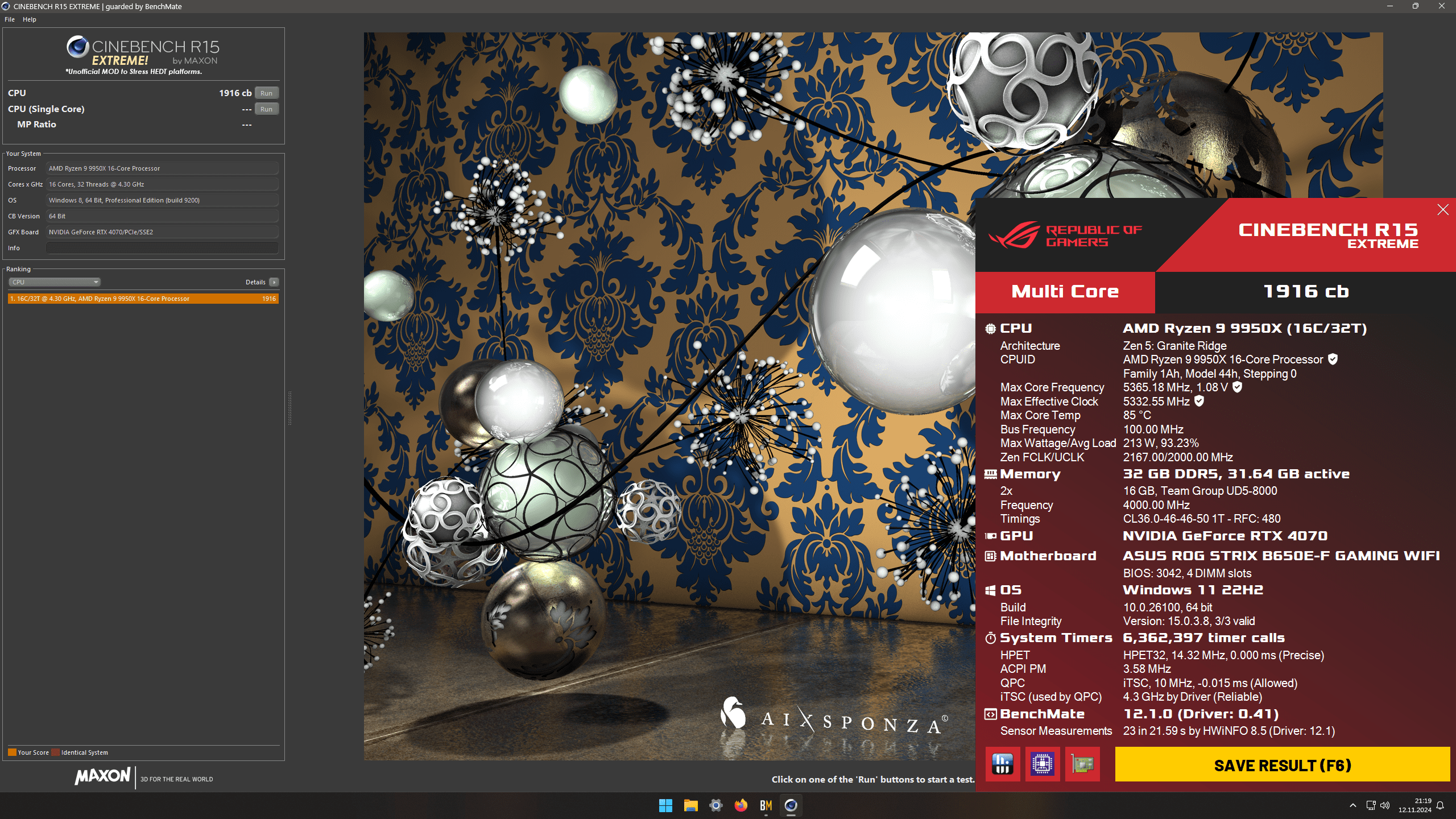Click the BenchMate taskbar icon

tap(766, 805)
